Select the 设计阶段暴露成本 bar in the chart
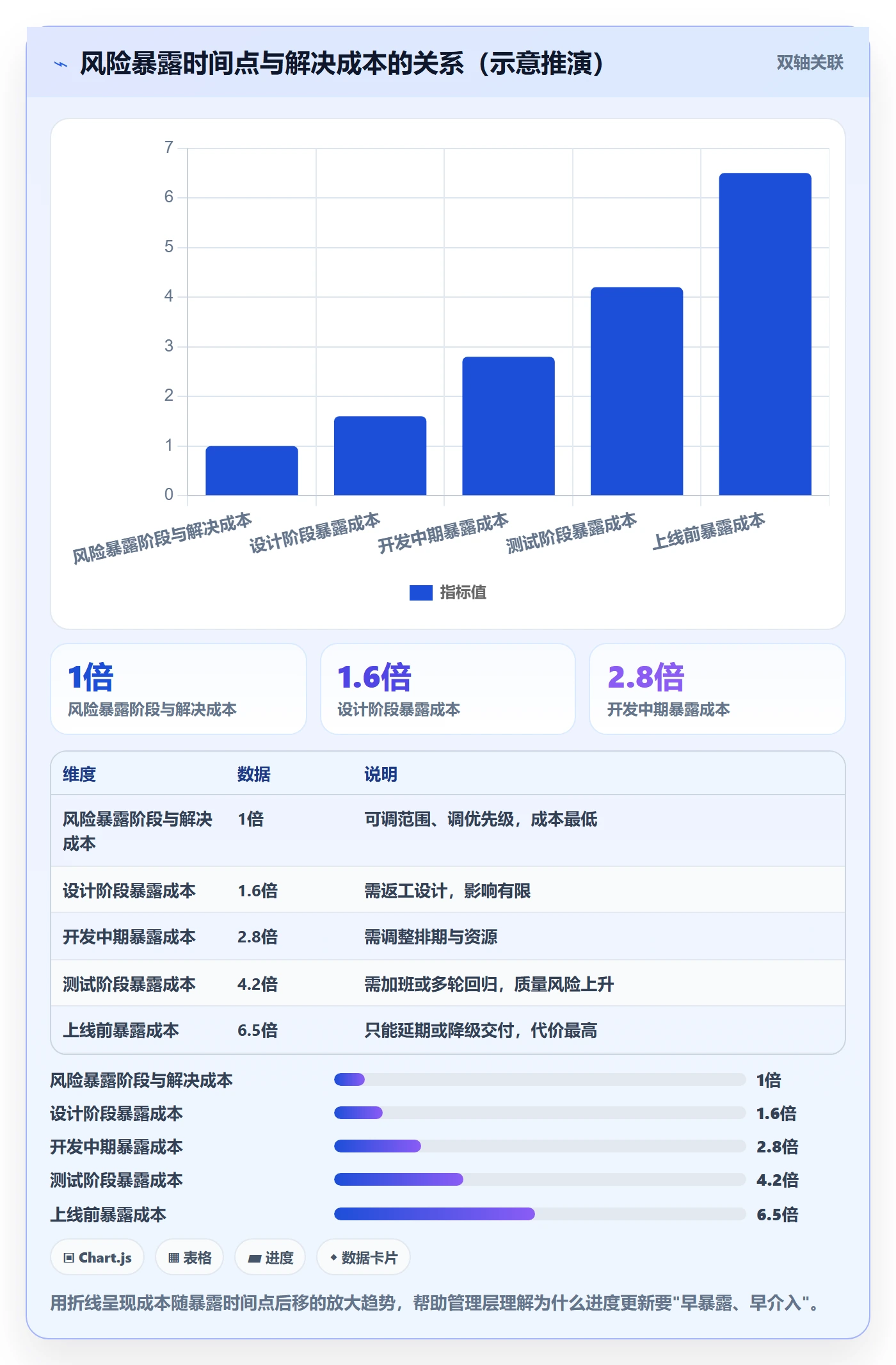Image resolution: width=896 pixels, height=1365 pixels. click(380, 455)
